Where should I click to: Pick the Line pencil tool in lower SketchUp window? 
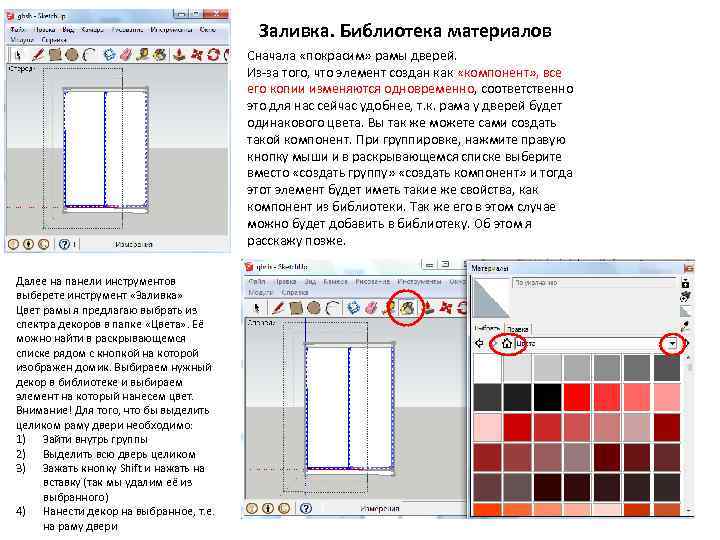click(x=277, y=307)
